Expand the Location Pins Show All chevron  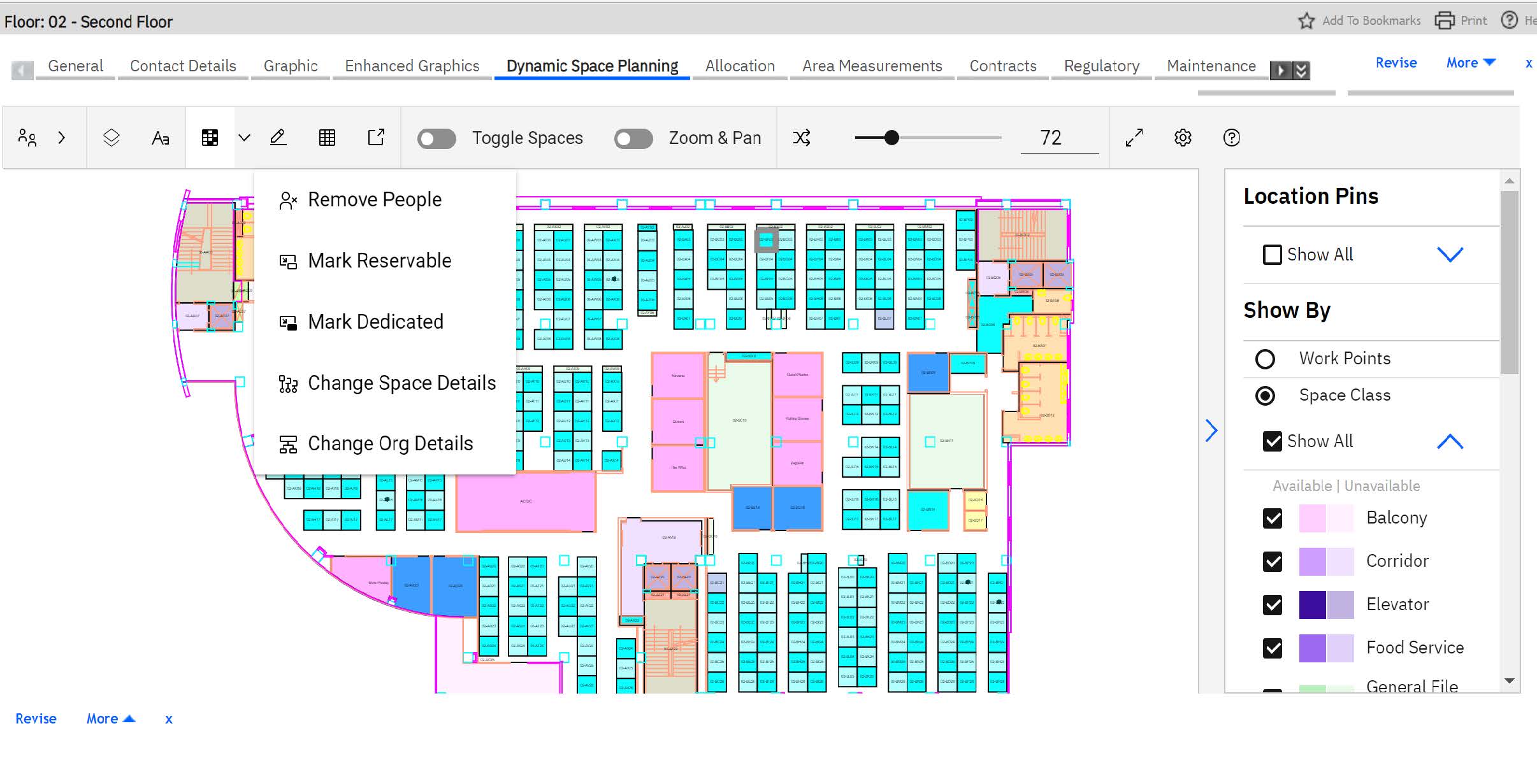1450,255
